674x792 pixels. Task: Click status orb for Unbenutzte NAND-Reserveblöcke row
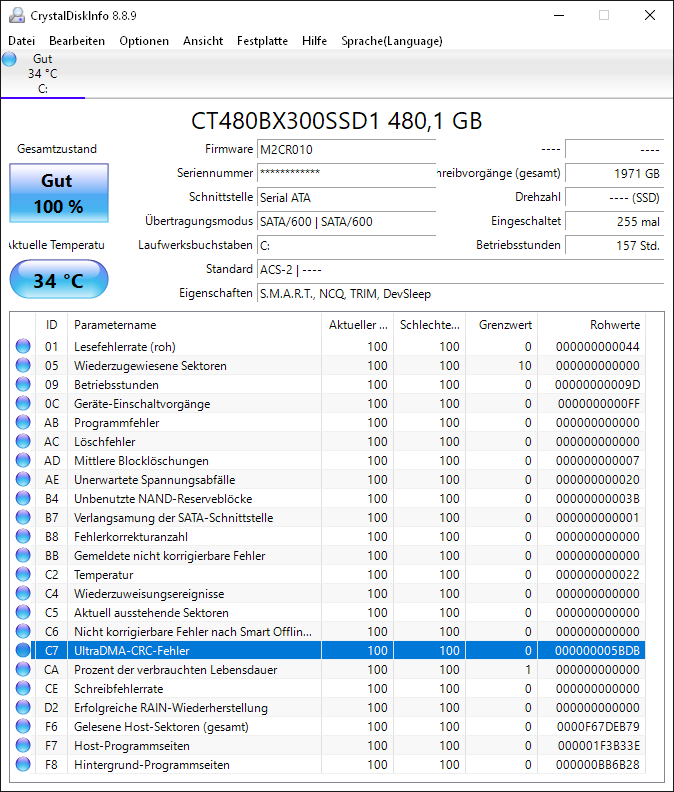[23, 499]
